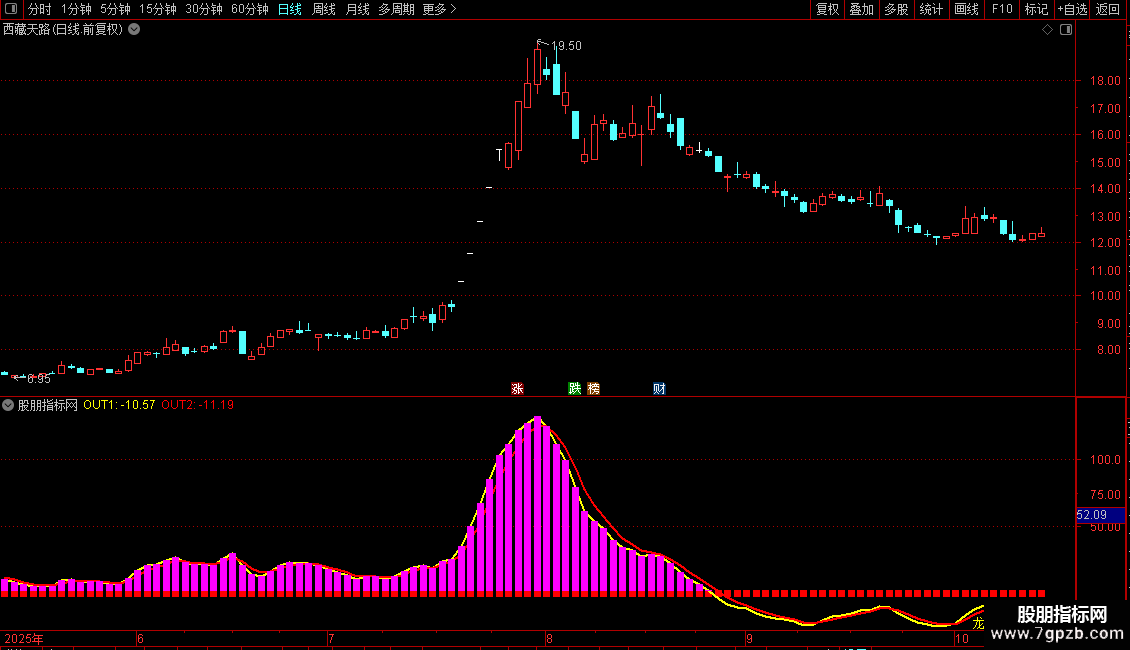The height and width of the screenshot is (650, 1130).
Task: Click the month 8 timeline marker
Action: 549,638
